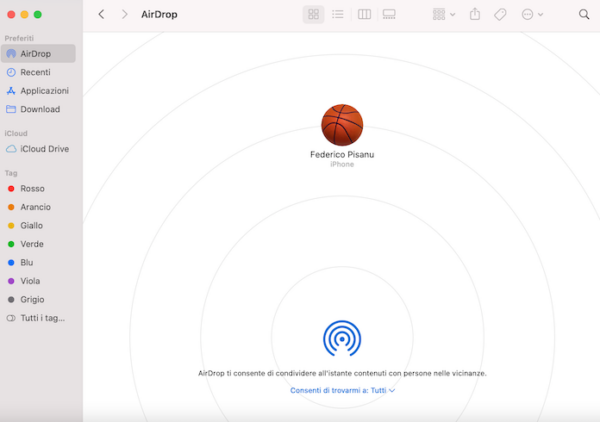This screenshot has width=600, height=422.
Task: Maximize window with the green button
Action: point(38,15)
